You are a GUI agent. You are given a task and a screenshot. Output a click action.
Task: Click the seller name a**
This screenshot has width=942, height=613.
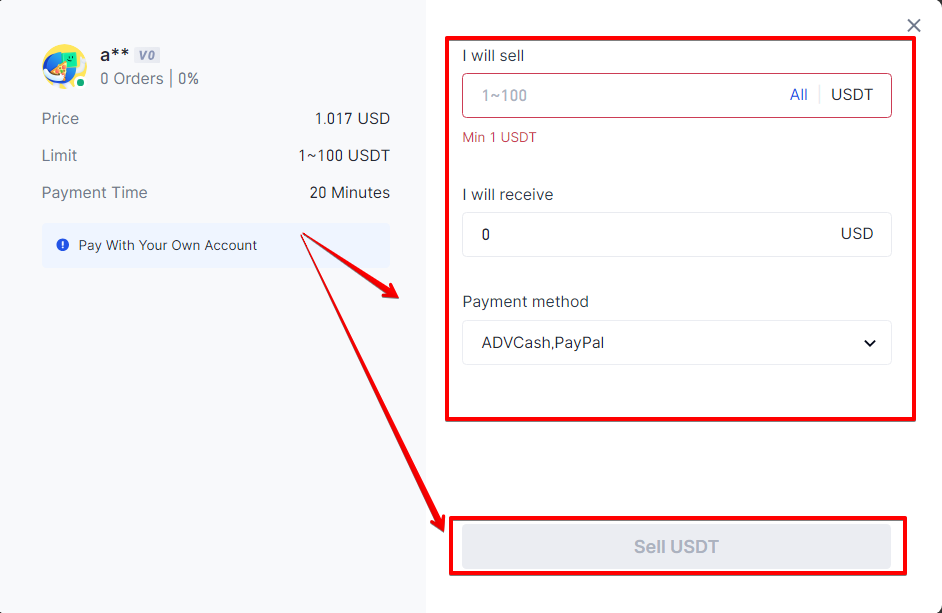[x=114, y=55]
